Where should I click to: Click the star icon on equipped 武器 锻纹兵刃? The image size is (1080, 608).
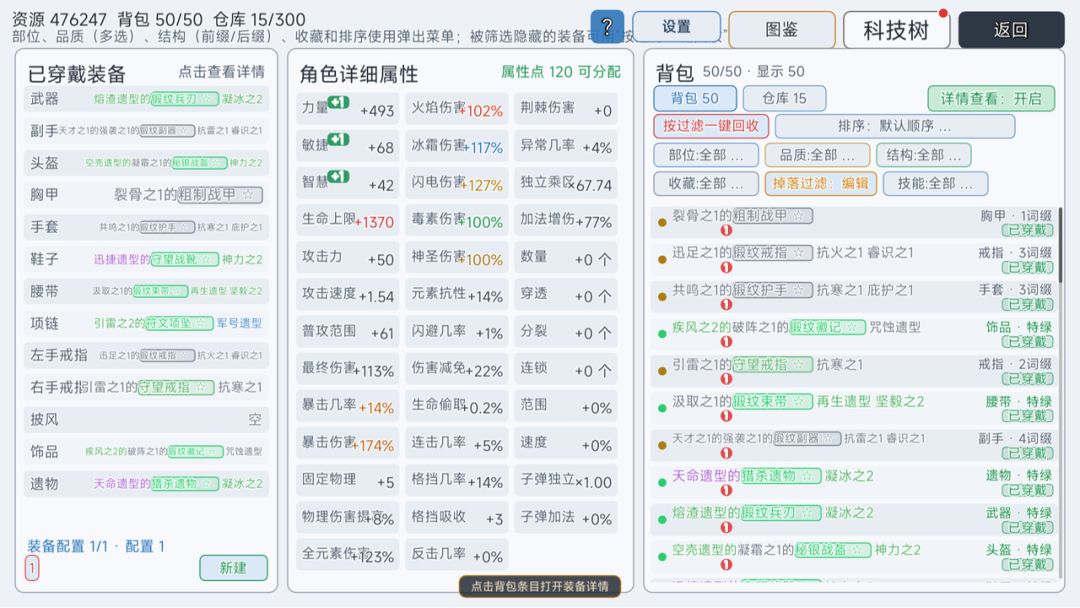pos(205,99)
